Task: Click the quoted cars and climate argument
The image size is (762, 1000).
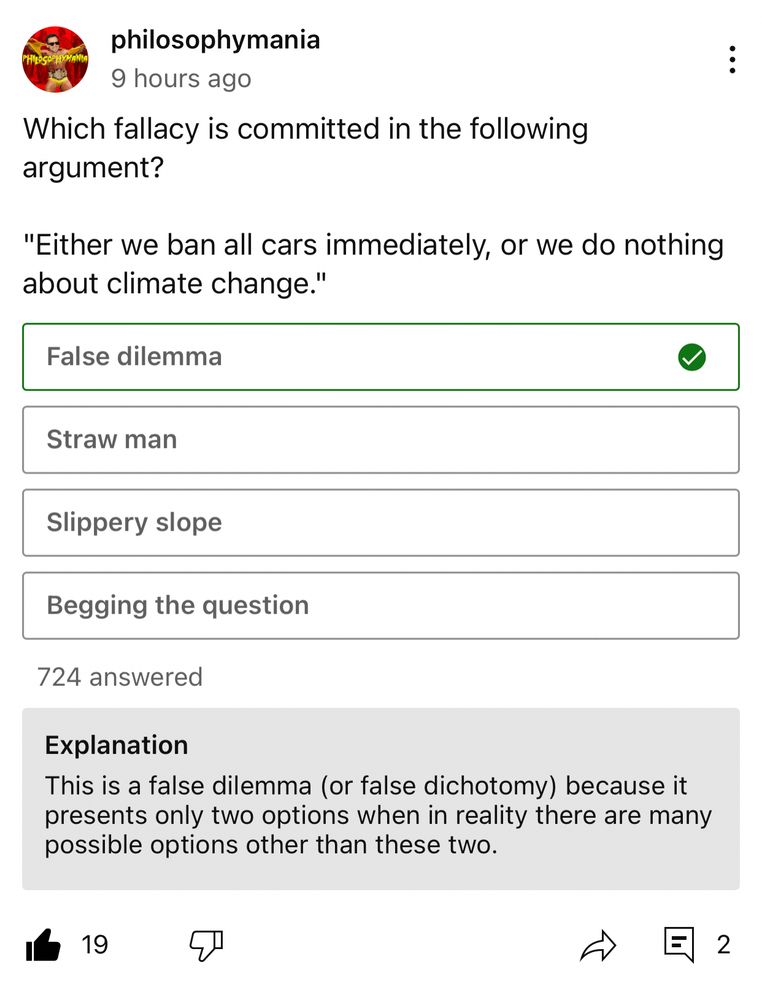Action: [373, 264]
